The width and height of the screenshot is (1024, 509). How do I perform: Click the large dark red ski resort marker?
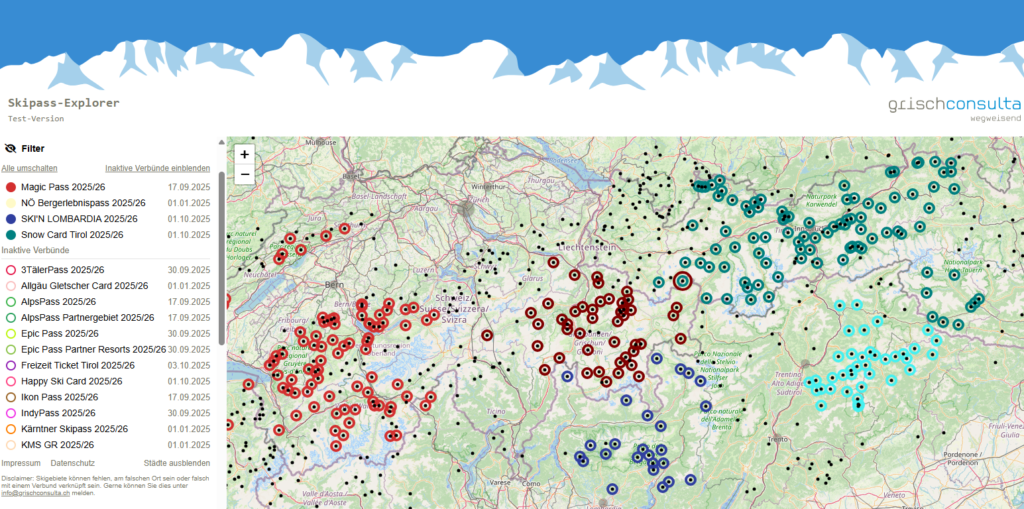point(683,281)
